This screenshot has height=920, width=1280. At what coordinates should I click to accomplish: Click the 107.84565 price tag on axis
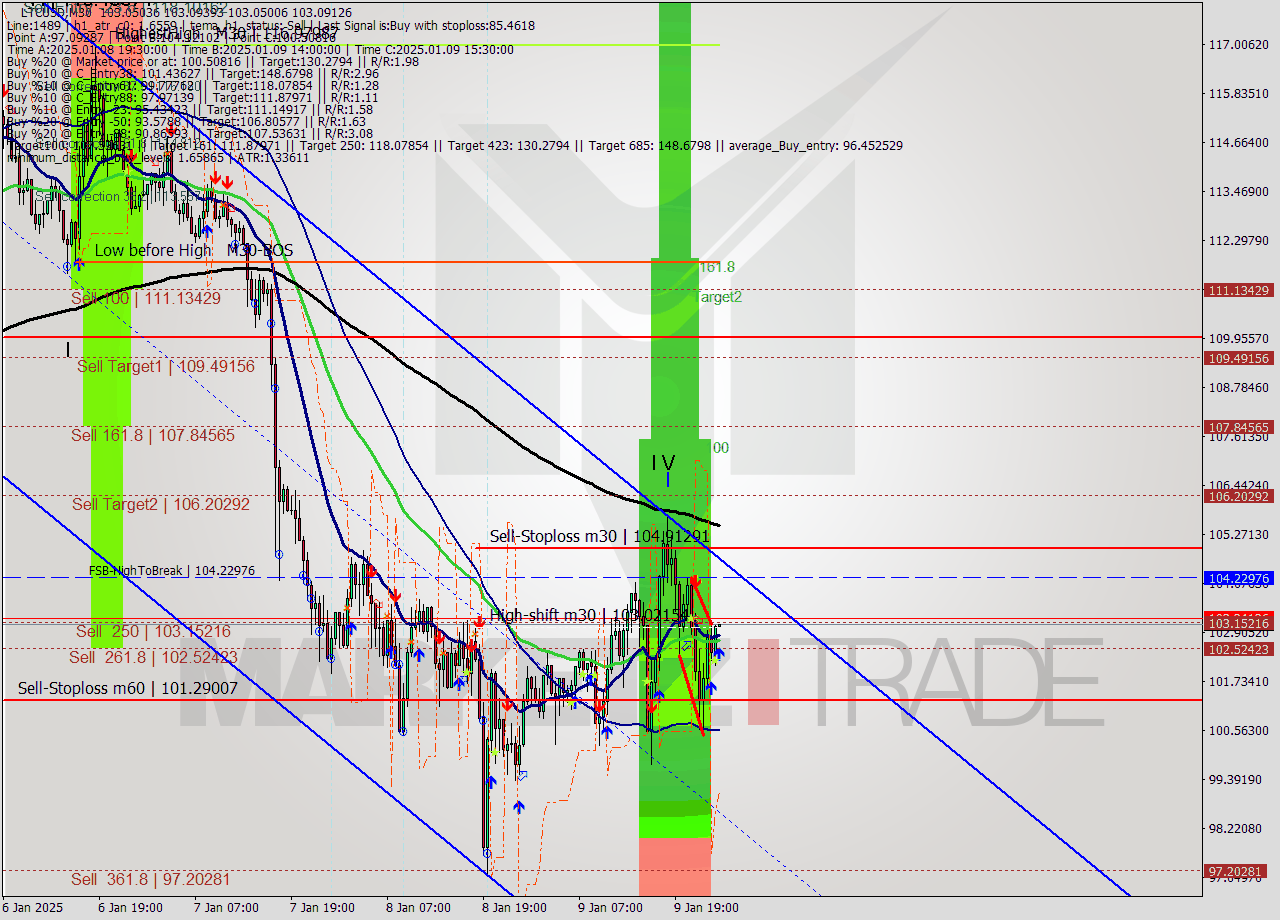(x=1239, y=427)
